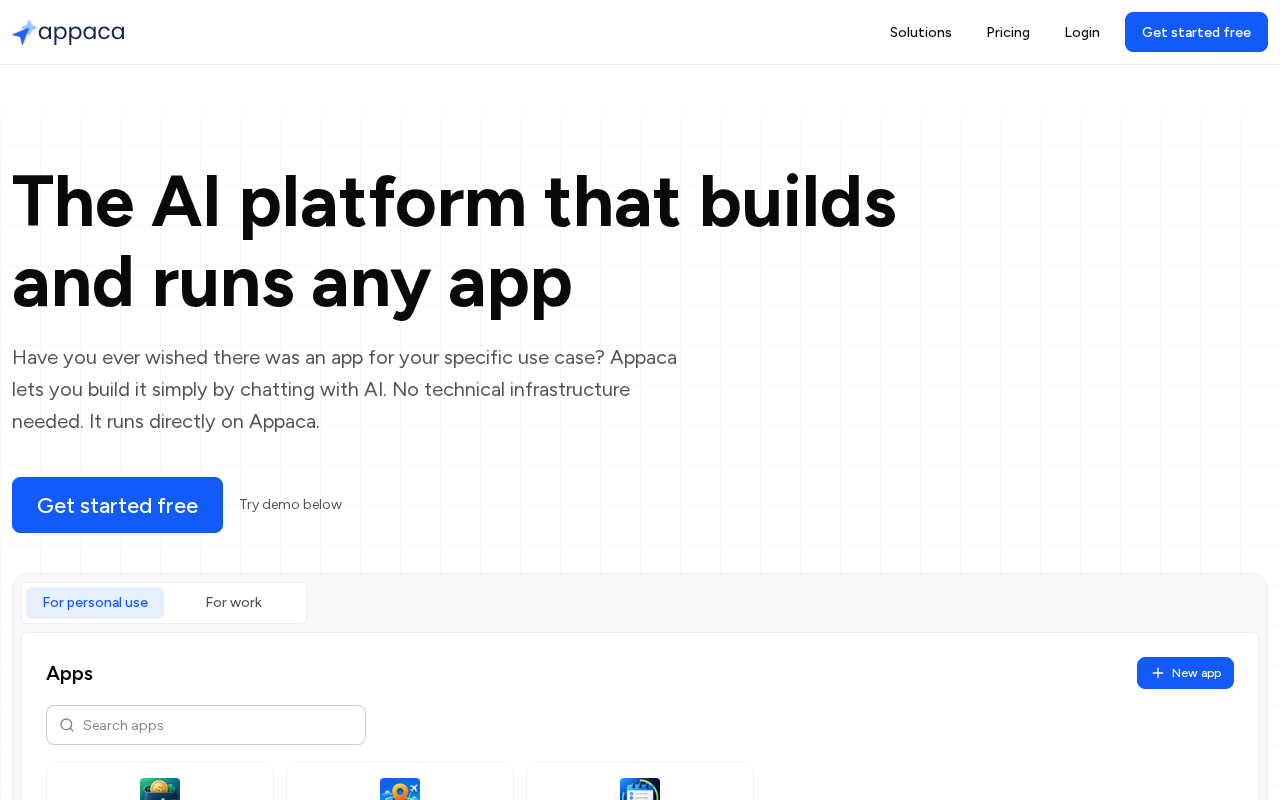Switch to the For work tab
The width and height of the screenshot is (1280, 800).
tap(234, 603)
